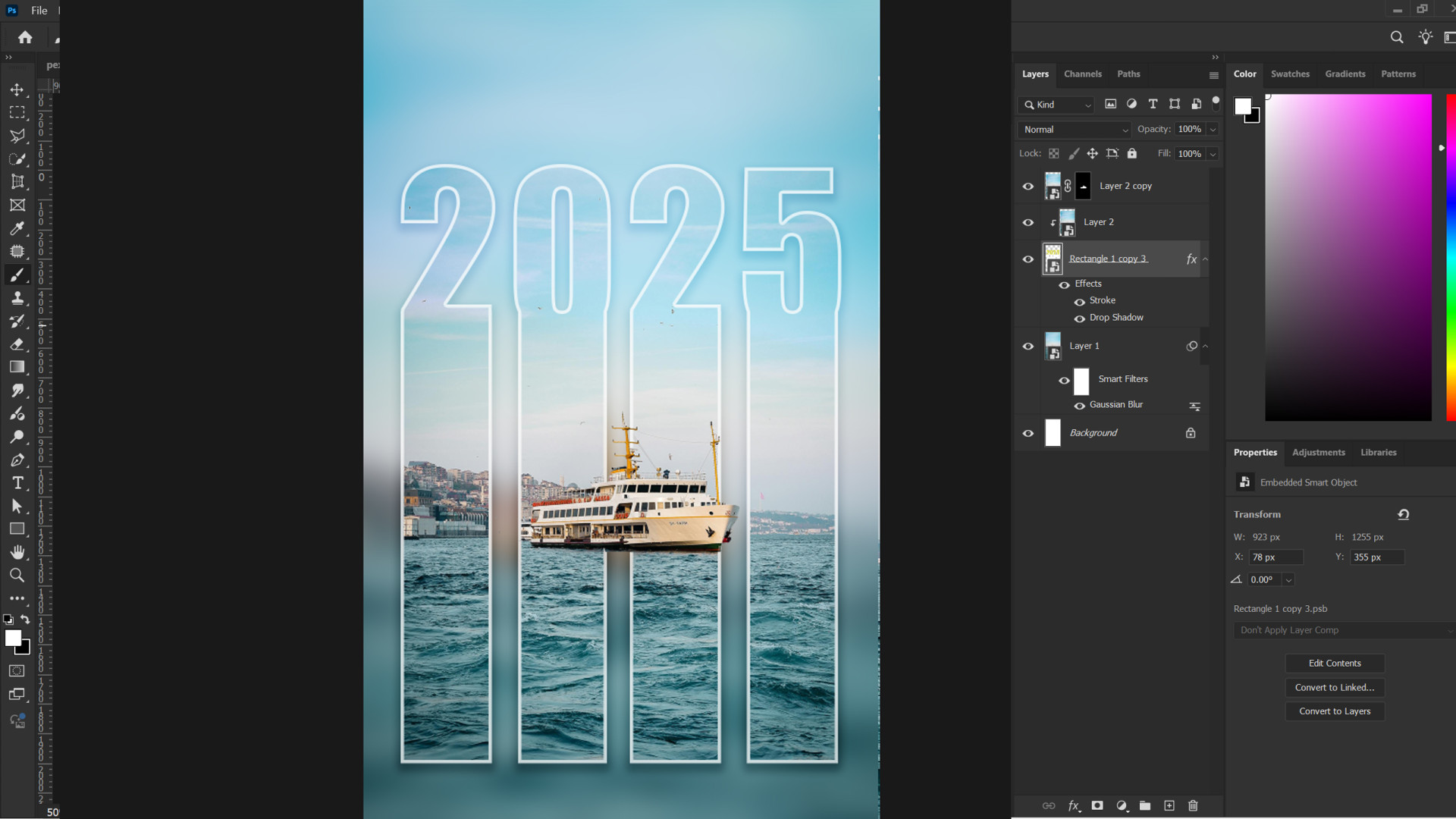1456x819 pixels.
Task: Click the create new group folder icon
Action: tap(1145, 805)
